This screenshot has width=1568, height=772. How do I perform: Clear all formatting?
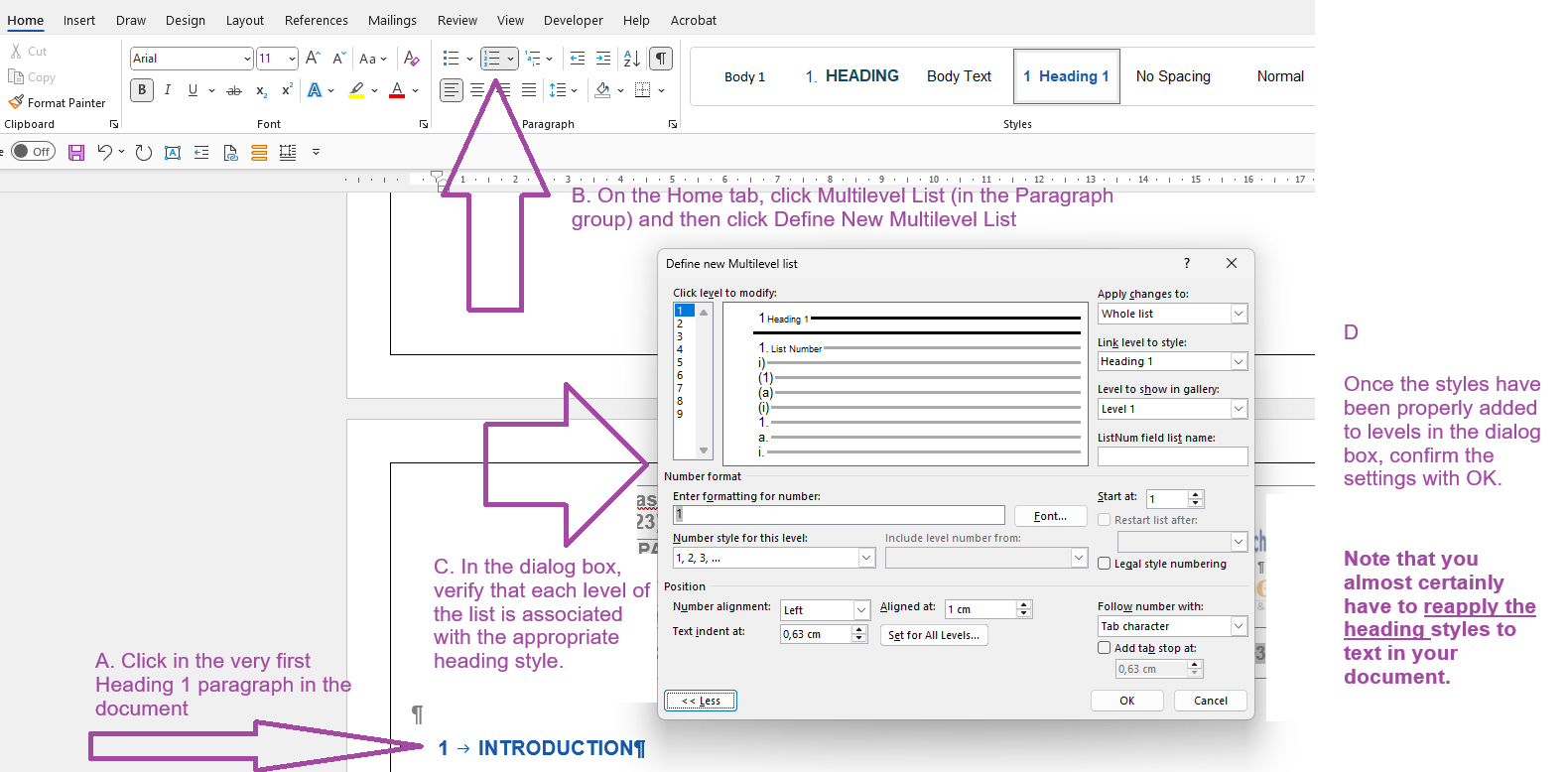412,59
